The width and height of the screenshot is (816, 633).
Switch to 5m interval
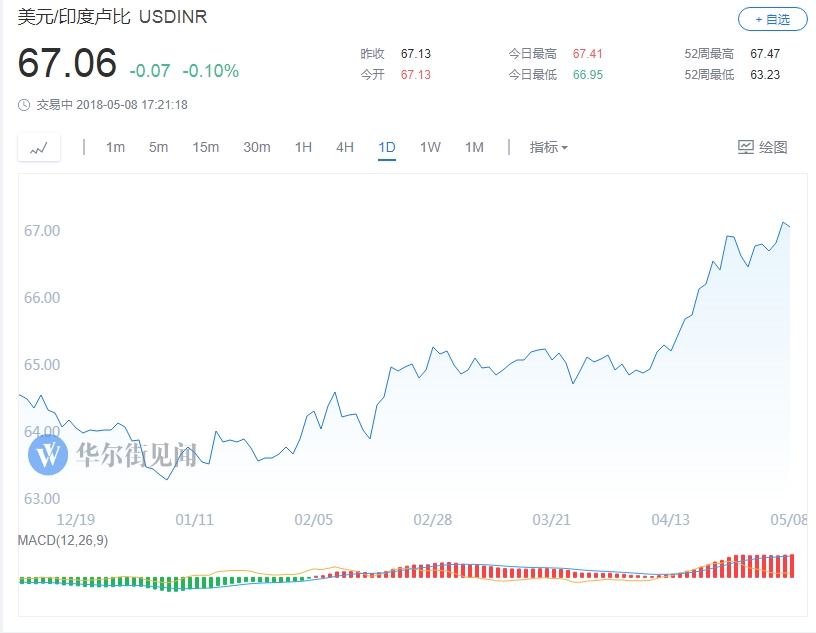pyautogui.click(x=158, y=147)
